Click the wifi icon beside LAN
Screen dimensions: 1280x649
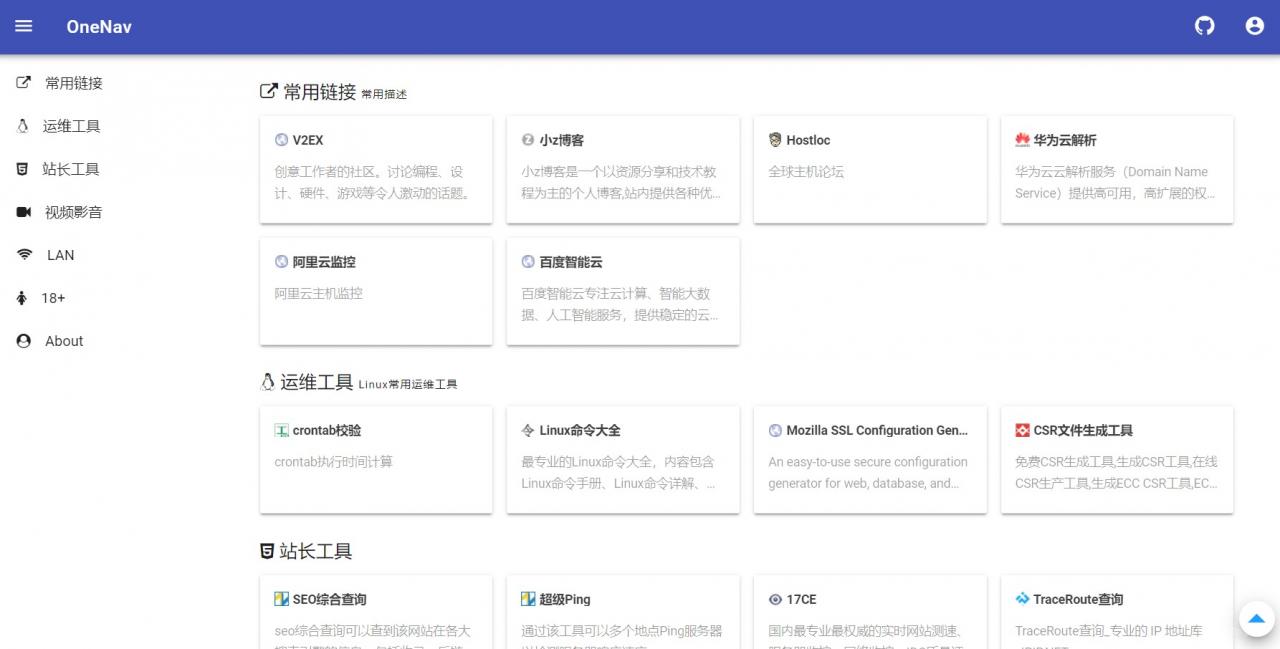point(25,255)
